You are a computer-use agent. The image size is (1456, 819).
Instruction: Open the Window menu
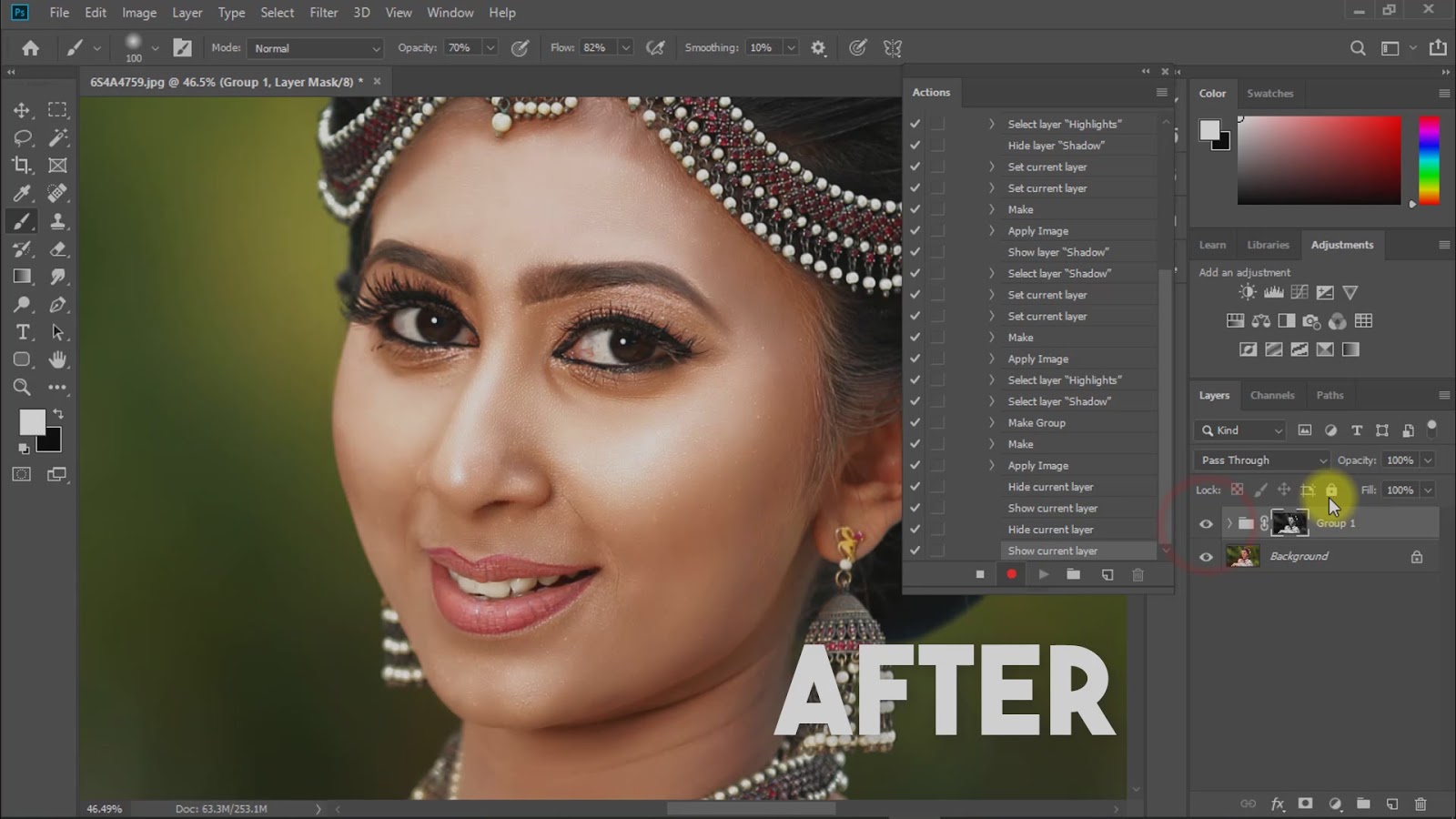450,13
